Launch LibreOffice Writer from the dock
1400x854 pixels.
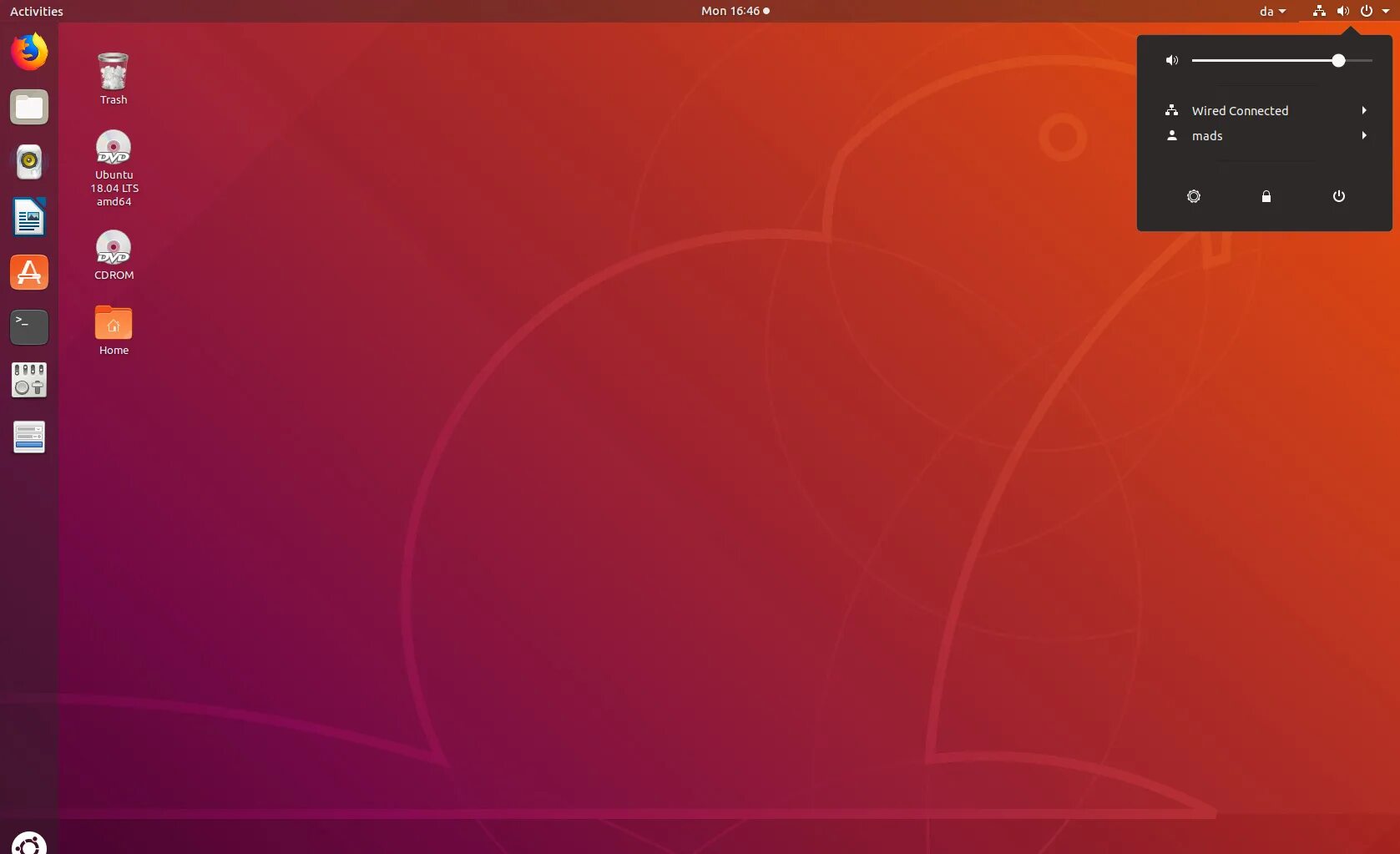[x=28, y=216]
